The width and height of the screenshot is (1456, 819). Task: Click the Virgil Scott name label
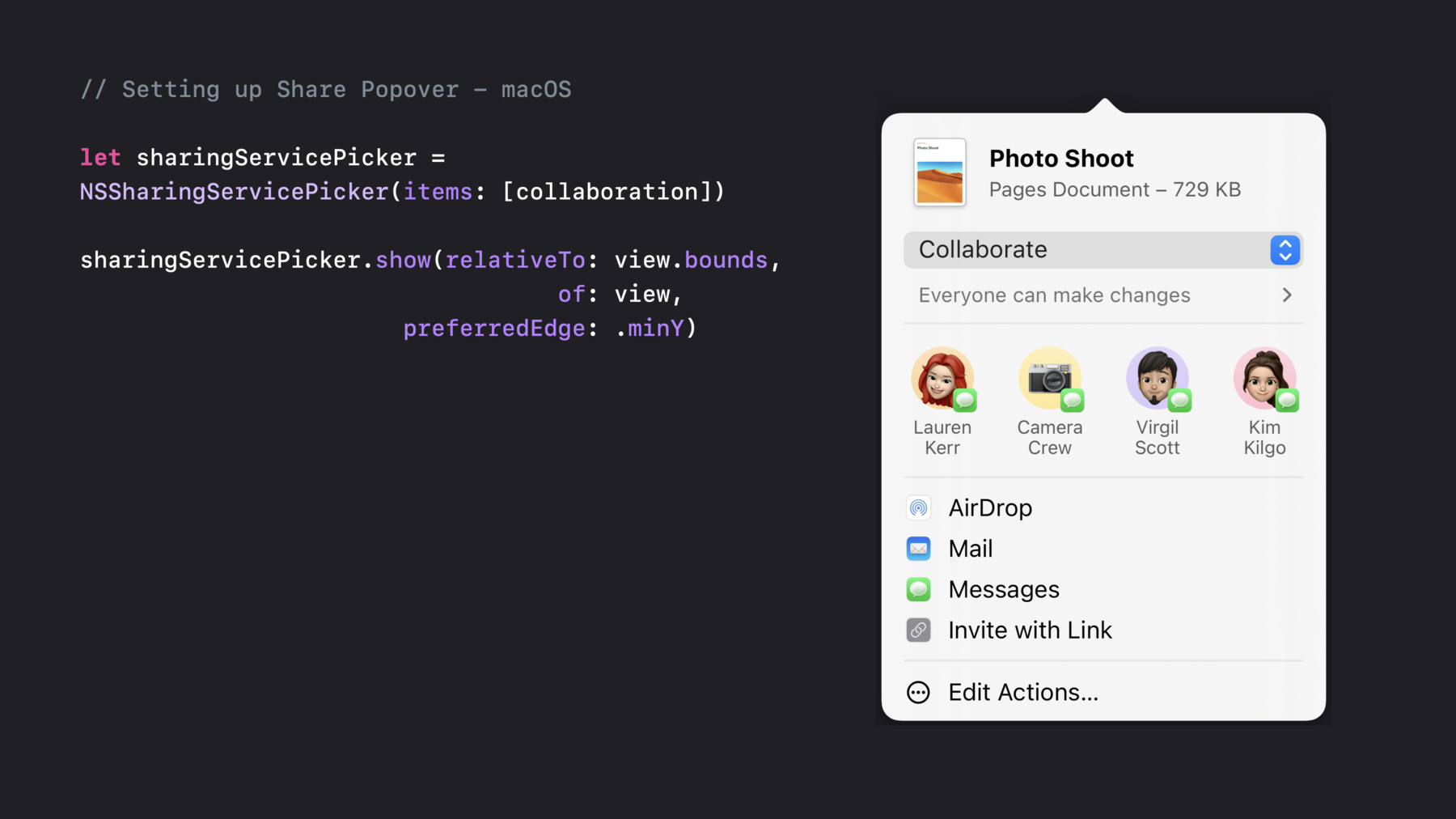point(1158,438)
